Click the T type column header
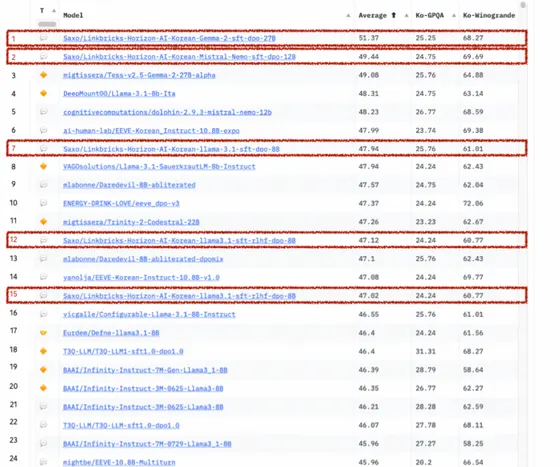This screenshot has width=560, height=467. pyautogui.click(x=42, y=11)
